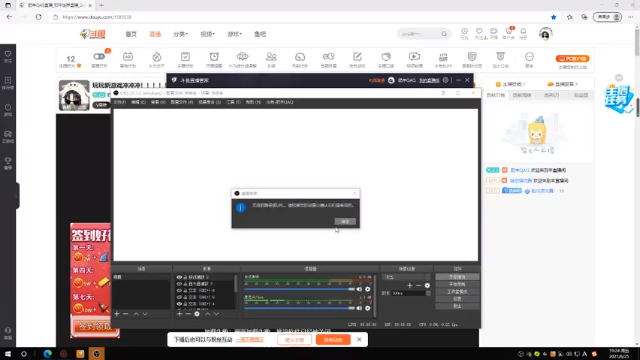Add a scene with OBS scenes plus icon
The width and height of the screenshot is (640, 360).
point(117,314)
